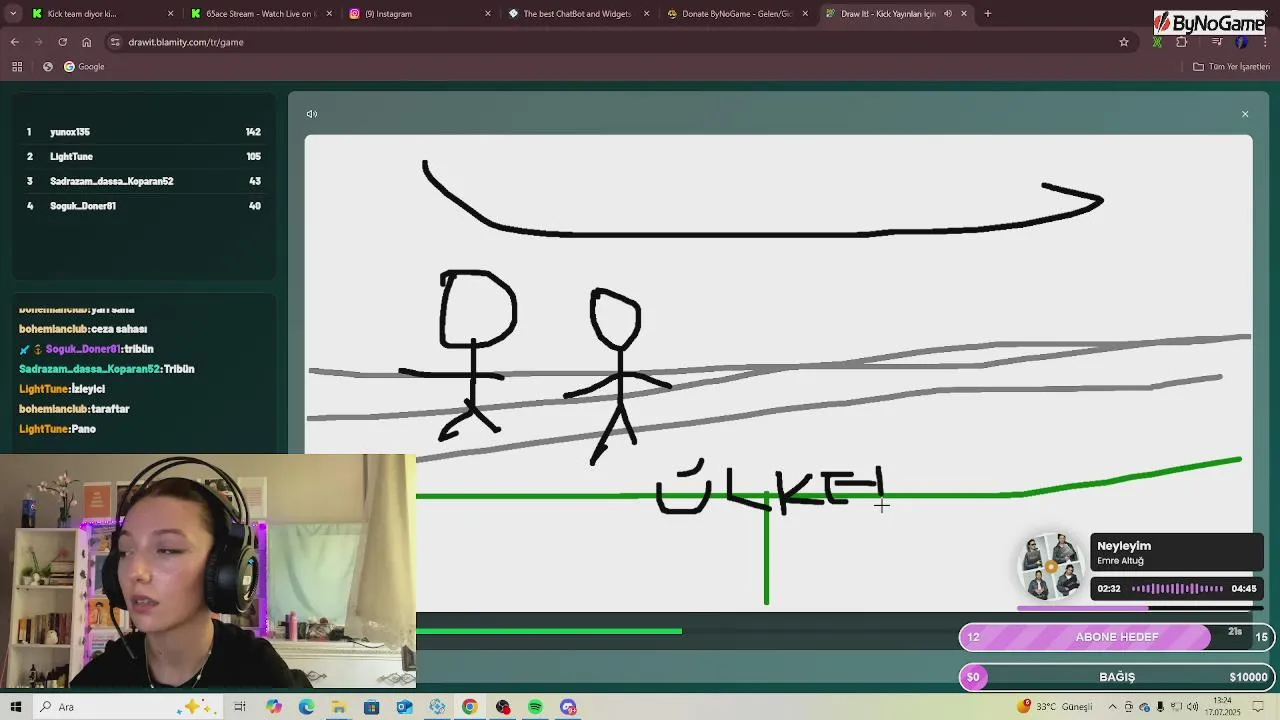Open the Tüm Yer İşaretleri folder
Image resolution: width=1280 pixels, height=720 pixels.
(1231, 66)
